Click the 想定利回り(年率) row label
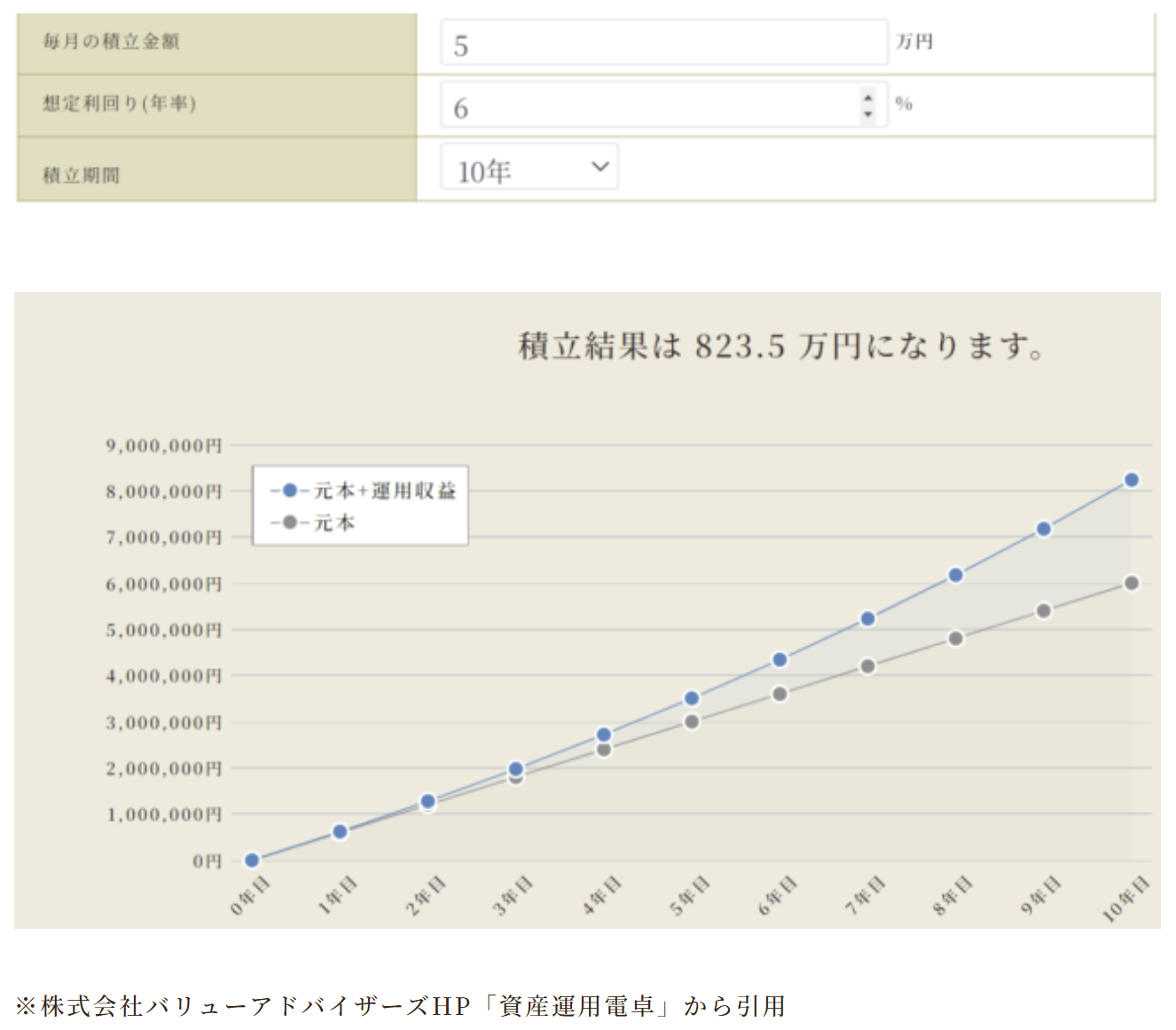The image size is (1176, 1030). point(120,104)
